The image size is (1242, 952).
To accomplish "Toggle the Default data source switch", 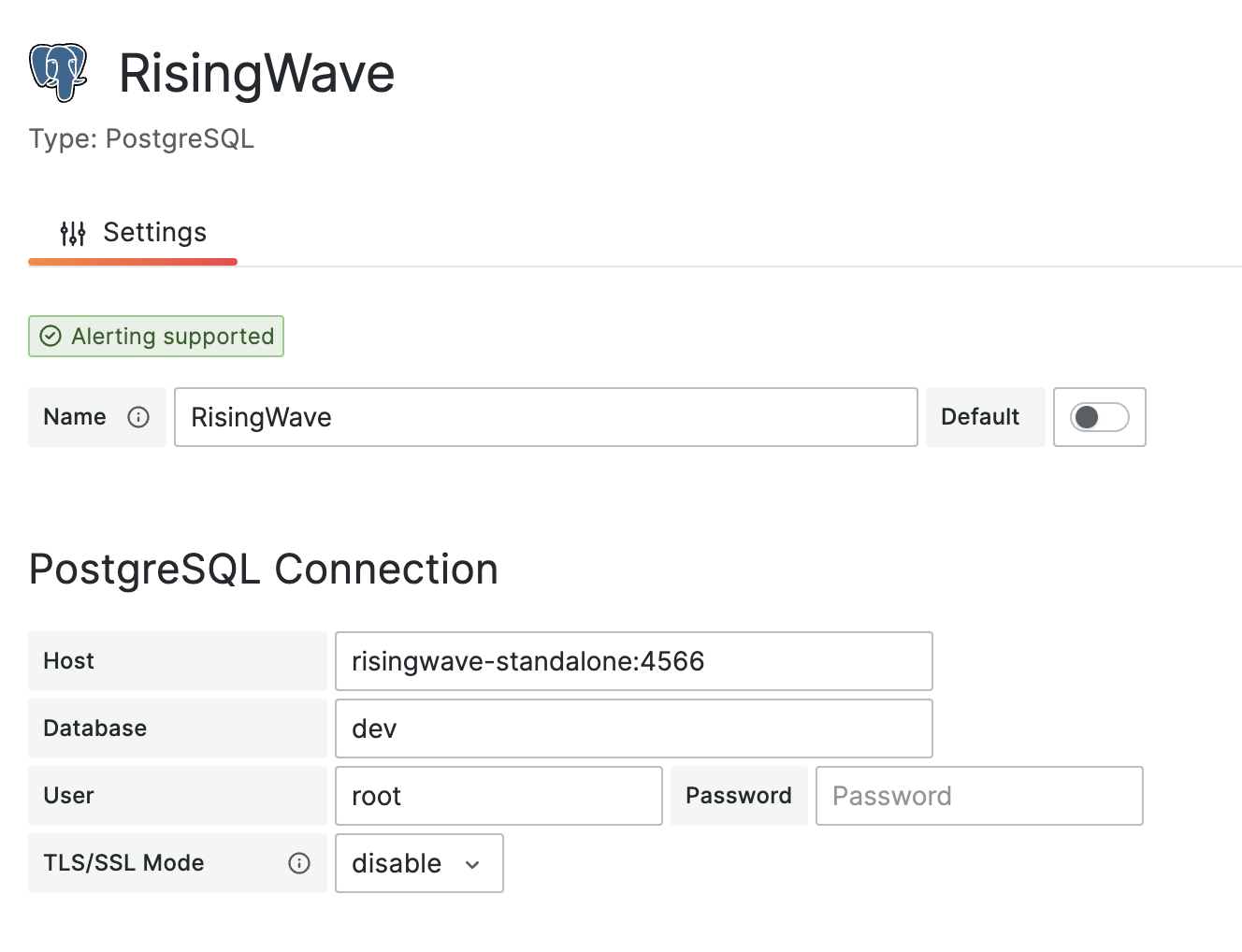I will point(1100,417).
